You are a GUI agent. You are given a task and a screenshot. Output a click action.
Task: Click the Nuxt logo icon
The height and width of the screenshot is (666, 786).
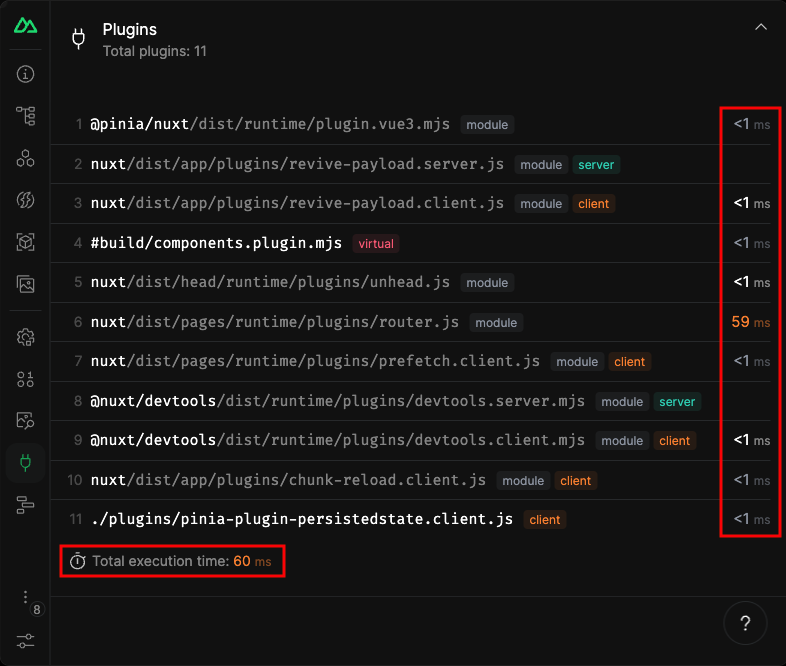26,25
